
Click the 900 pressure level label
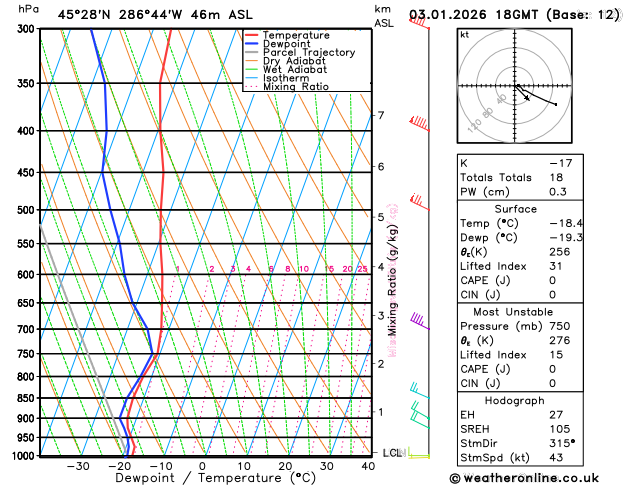point(28,418)
